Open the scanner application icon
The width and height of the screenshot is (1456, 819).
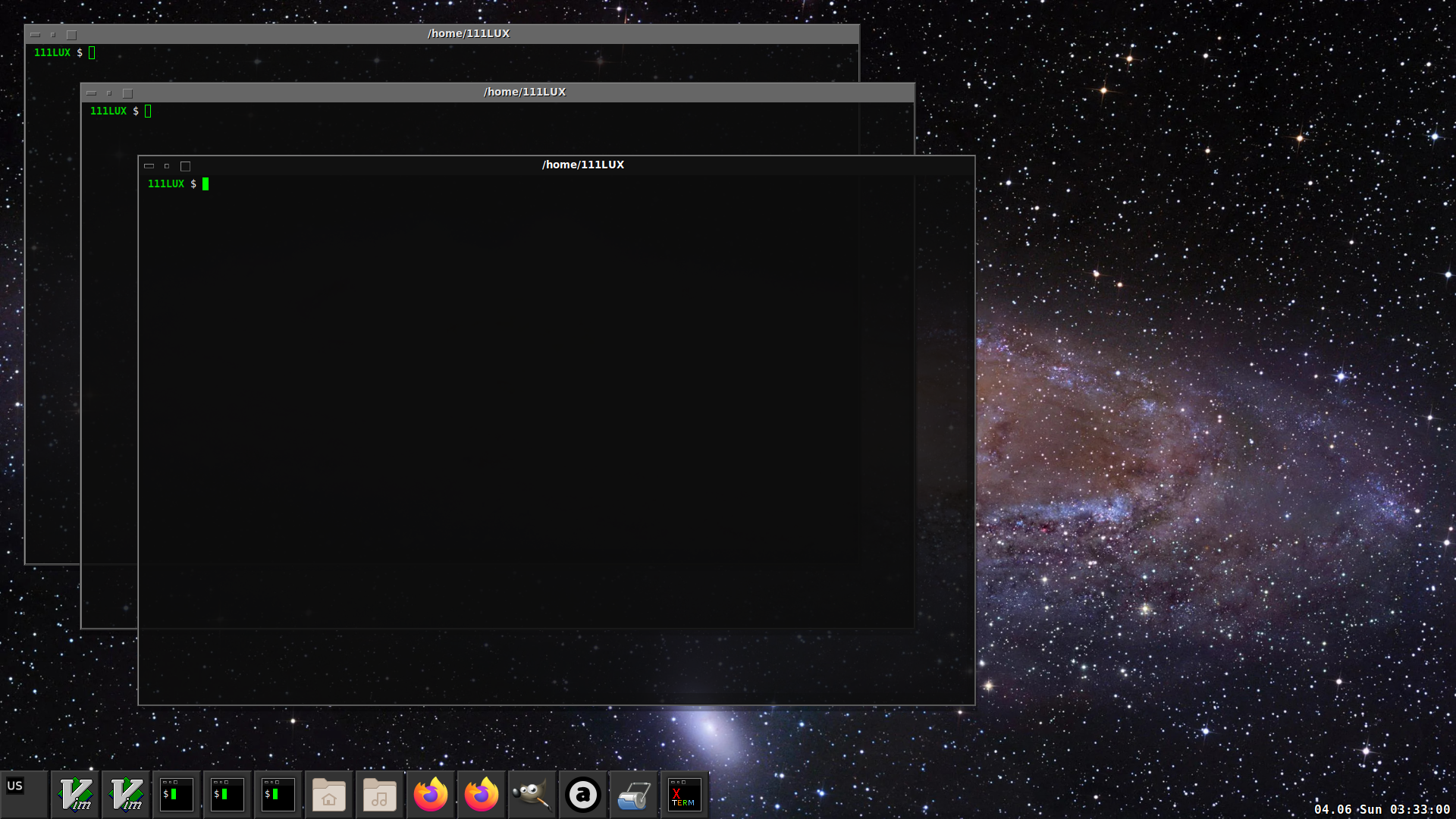pyautogui.click(x=634, y=795)
